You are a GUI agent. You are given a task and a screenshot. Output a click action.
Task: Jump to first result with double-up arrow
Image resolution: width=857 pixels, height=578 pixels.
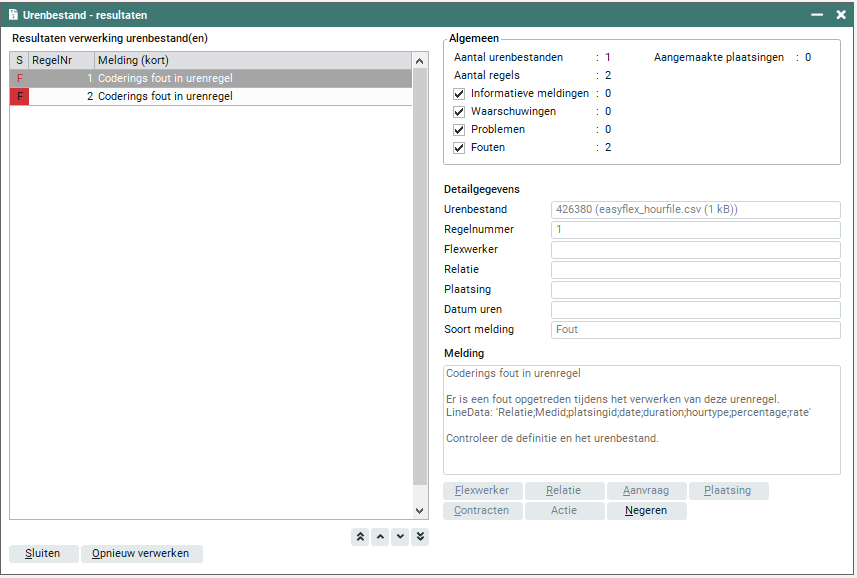click(360, 537)
